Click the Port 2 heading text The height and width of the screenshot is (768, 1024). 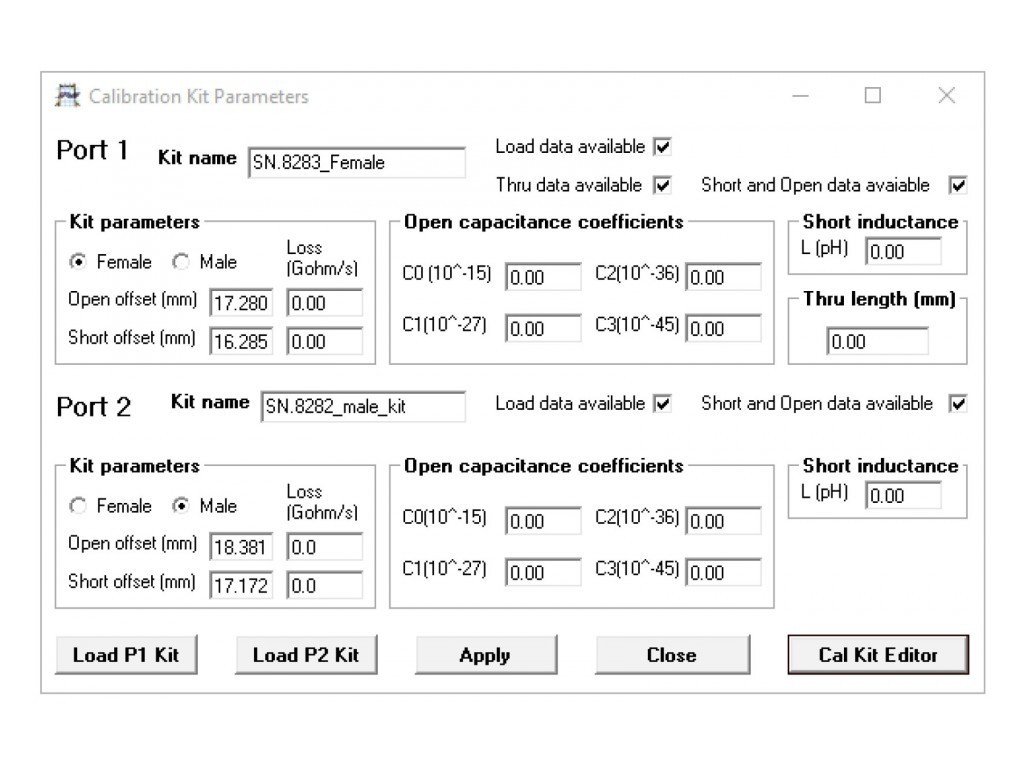94,407
